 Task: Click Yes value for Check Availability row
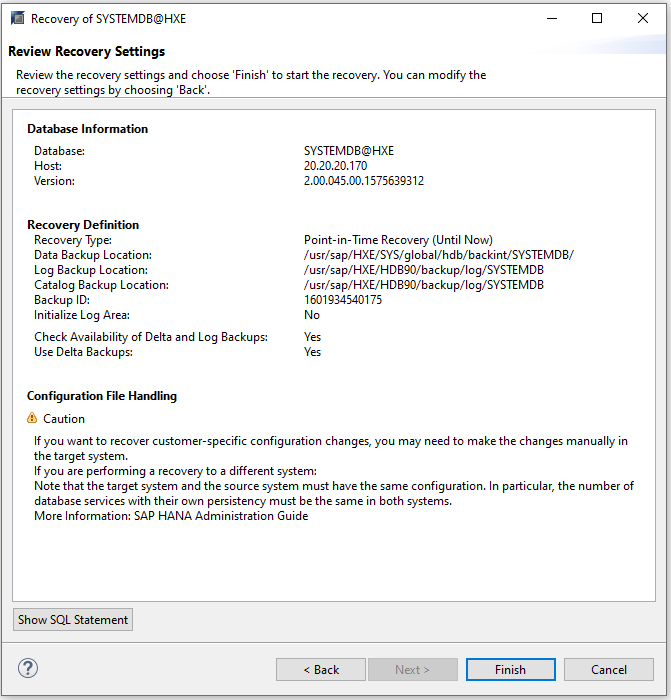point(313,337)
